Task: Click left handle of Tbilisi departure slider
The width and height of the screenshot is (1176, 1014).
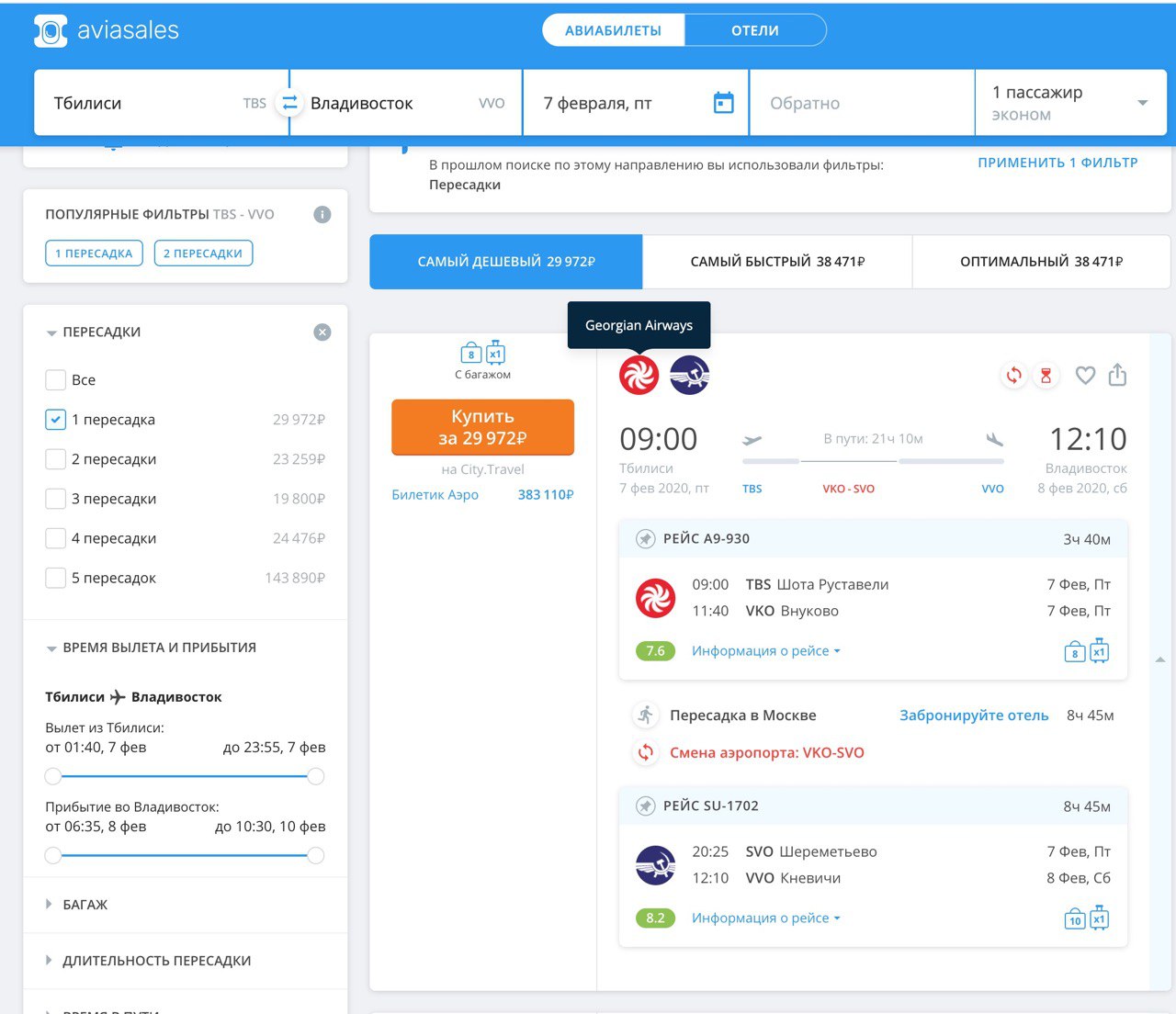Action: pos(53,777)
